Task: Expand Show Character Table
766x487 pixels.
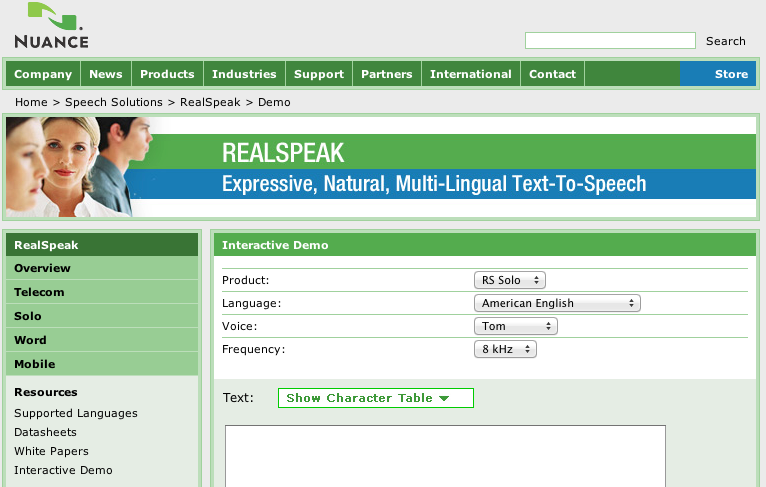Action: (376, 398)
